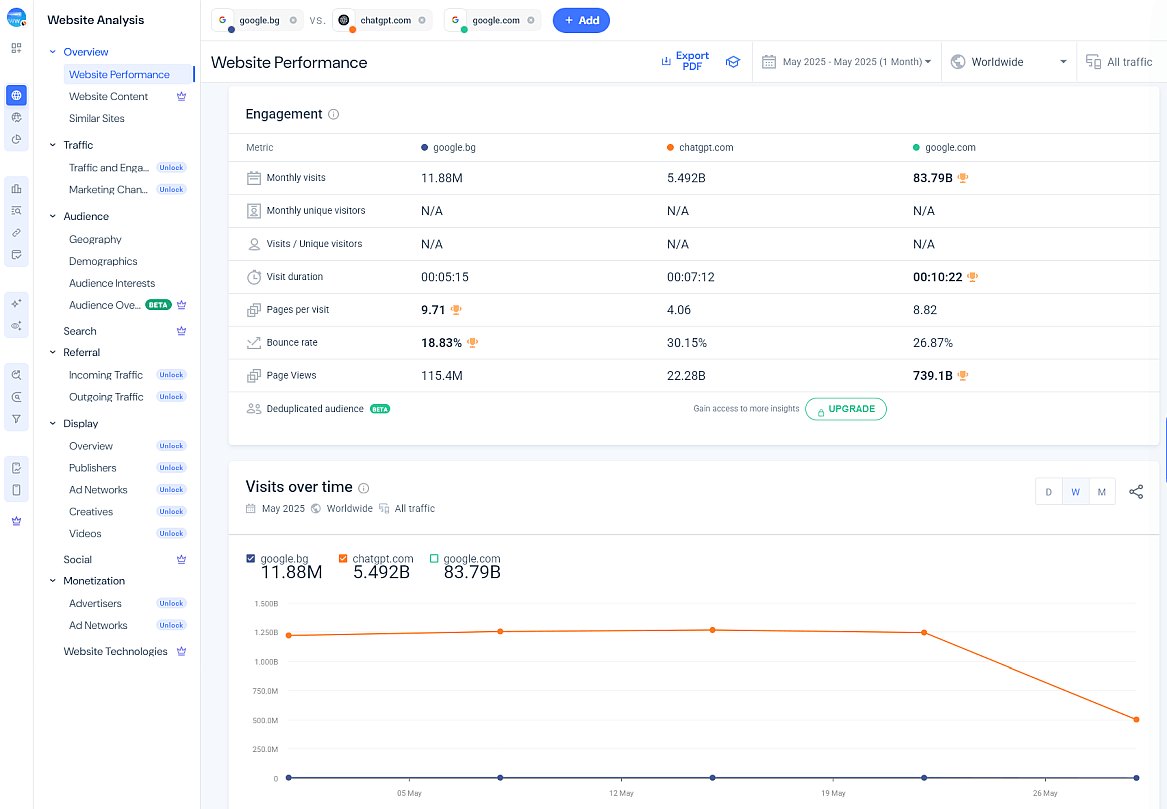Check the google.com series checkbox

(x=434, y=558)
